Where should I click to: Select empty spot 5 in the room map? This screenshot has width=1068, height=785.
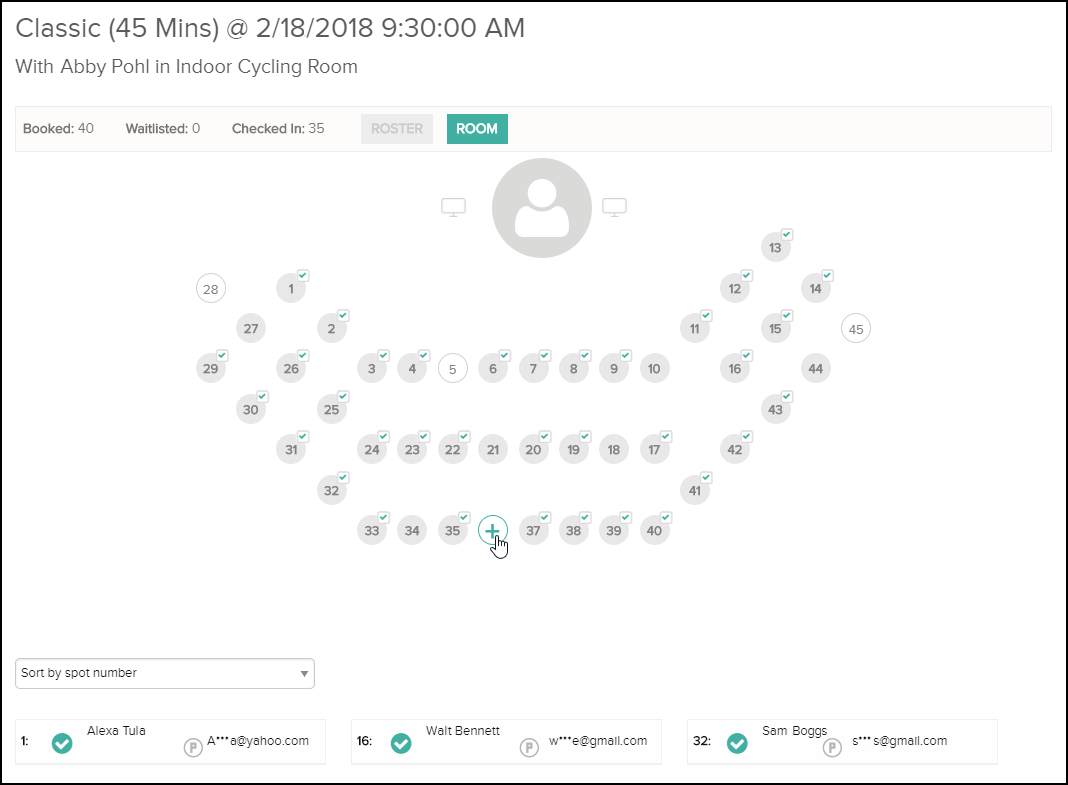click(452, 368)
